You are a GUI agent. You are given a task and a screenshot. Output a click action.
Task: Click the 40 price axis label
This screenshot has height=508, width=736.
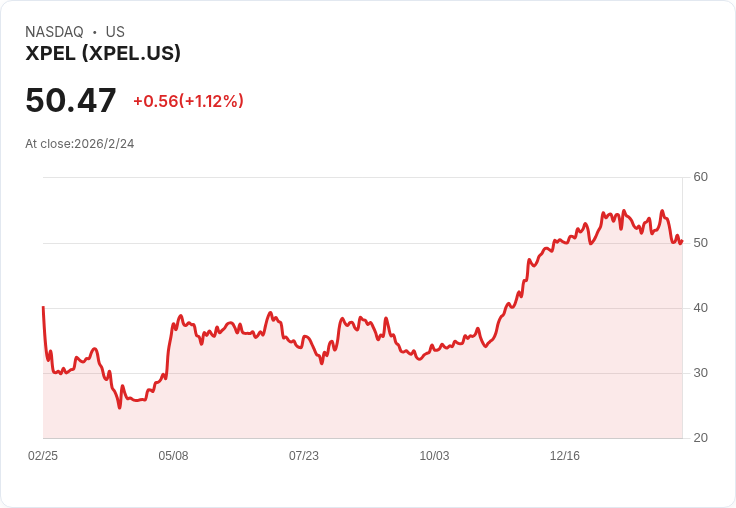tap(700, 308)
